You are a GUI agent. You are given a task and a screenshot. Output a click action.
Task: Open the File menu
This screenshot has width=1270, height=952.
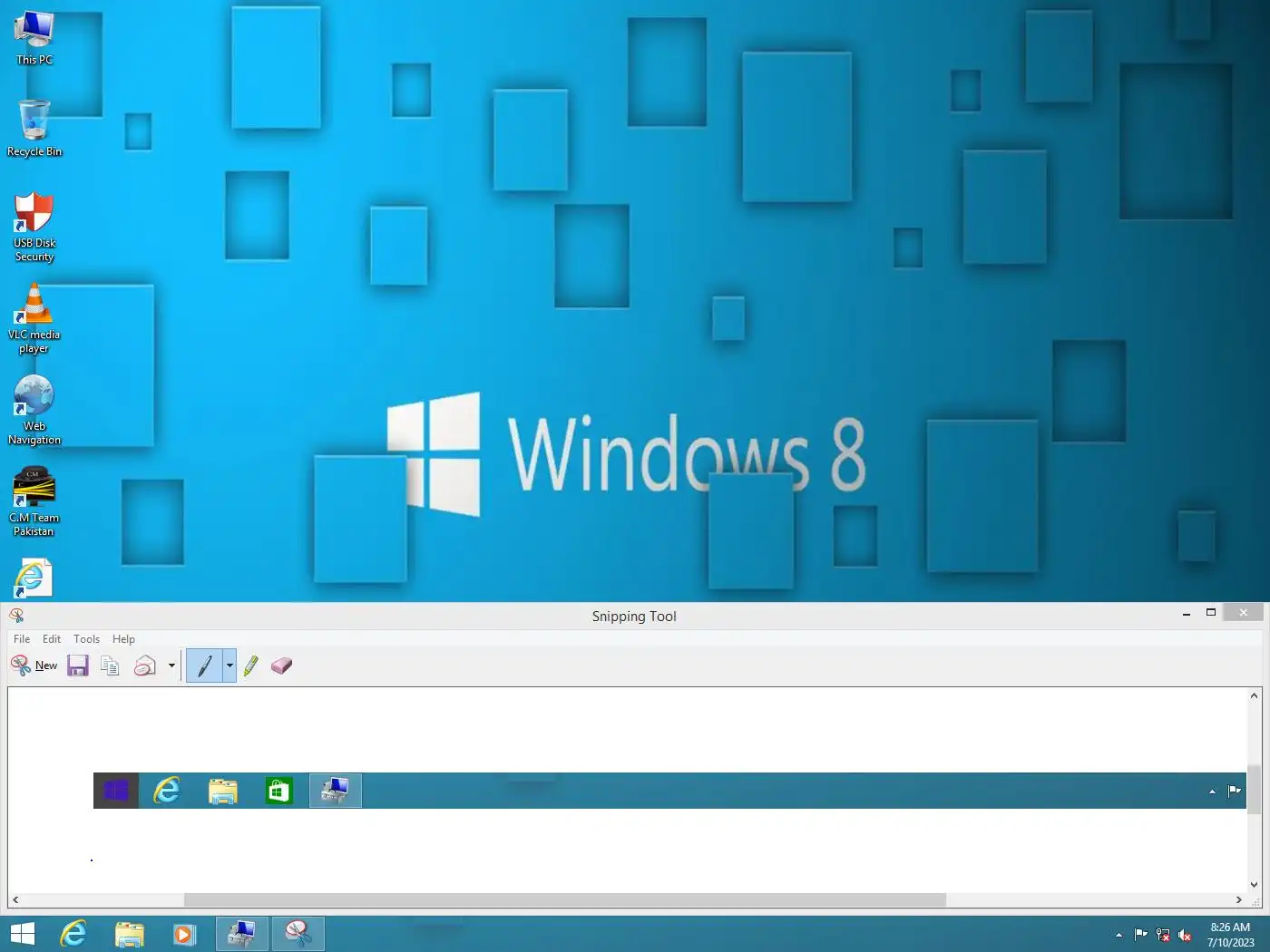(22, 639)
